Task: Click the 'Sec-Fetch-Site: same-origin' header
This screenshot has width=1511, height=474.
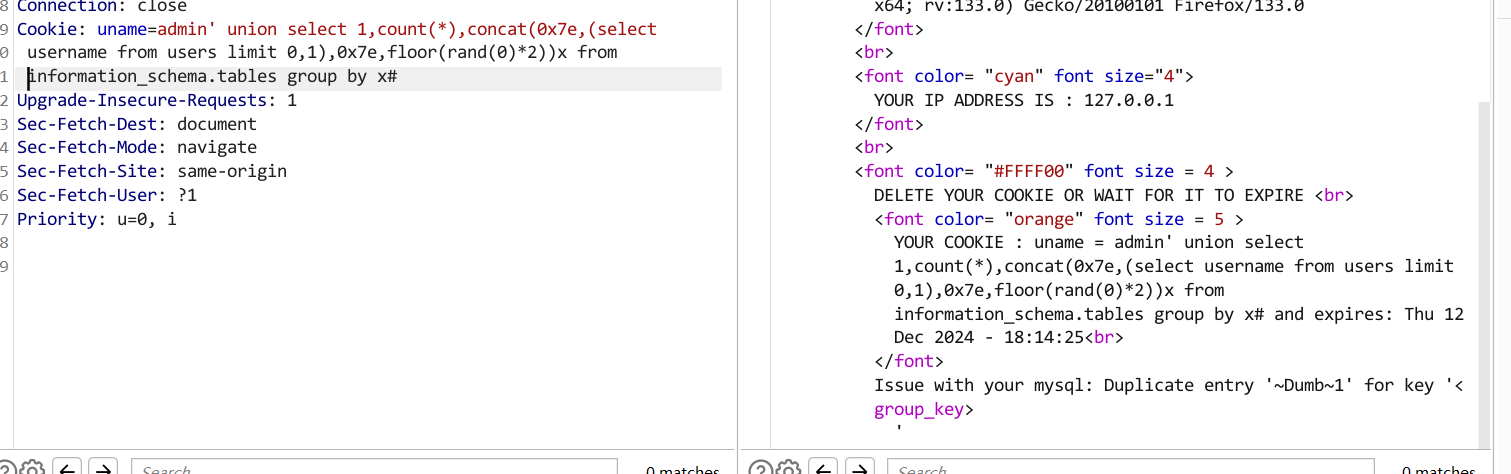Action: (152, 171)
